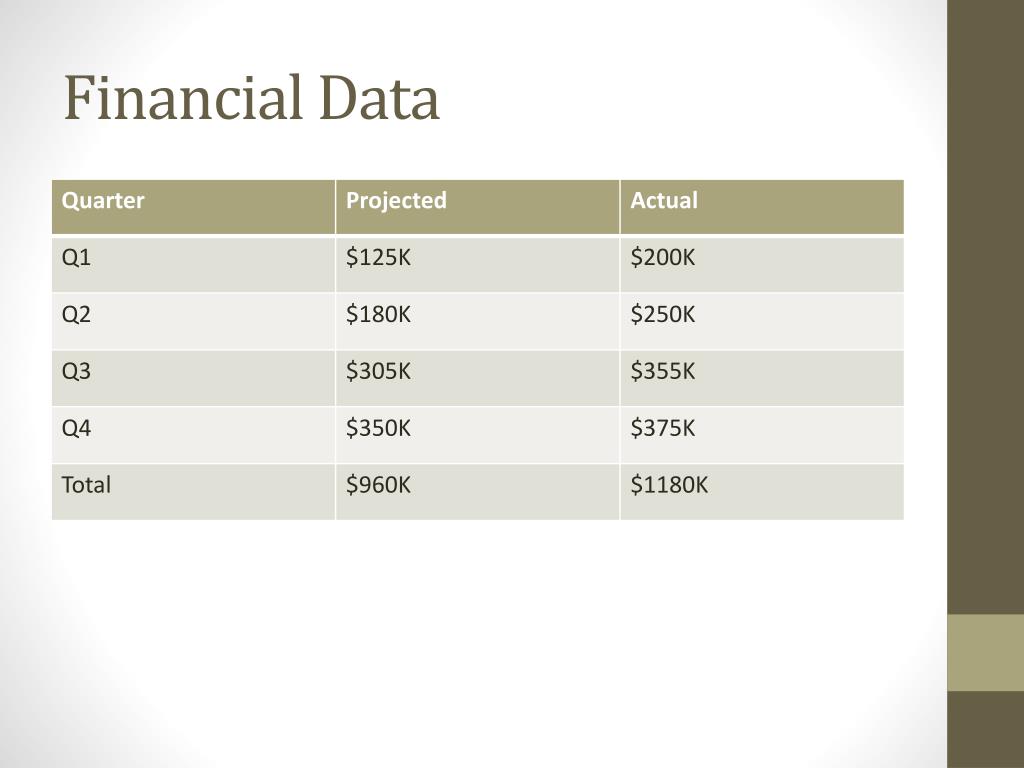Click the light olive accent block in sidebar
Image resolution: width=1024 pixels, height=768 pixels.
[x=985, y=652]
